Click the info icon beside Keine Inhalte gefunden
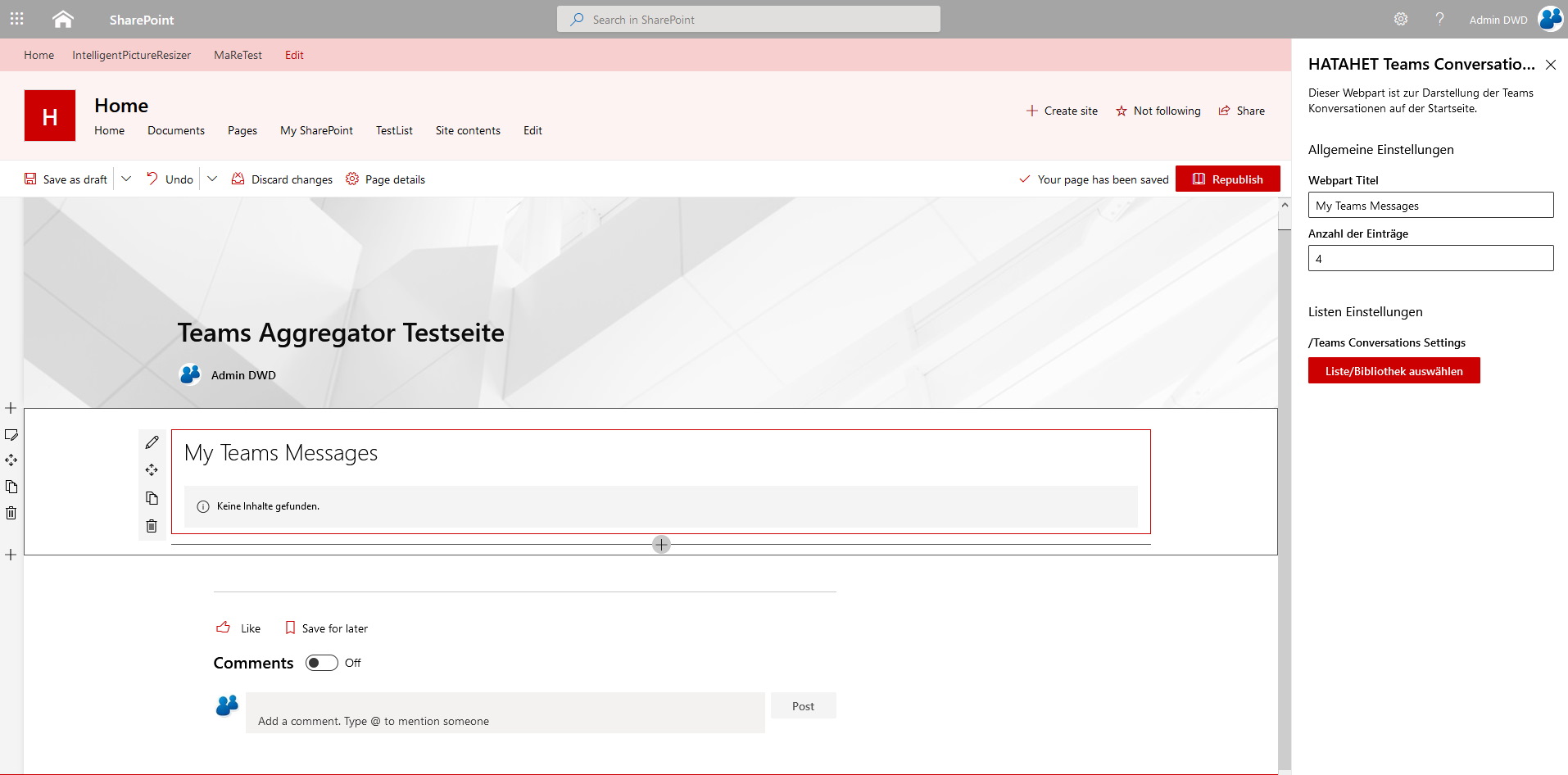 (203, 506)
